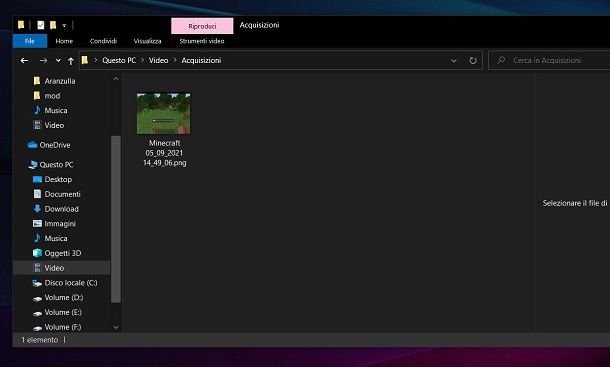Click the New folder quick access icon
610x367 pixels.
click(x=53, y=25)
